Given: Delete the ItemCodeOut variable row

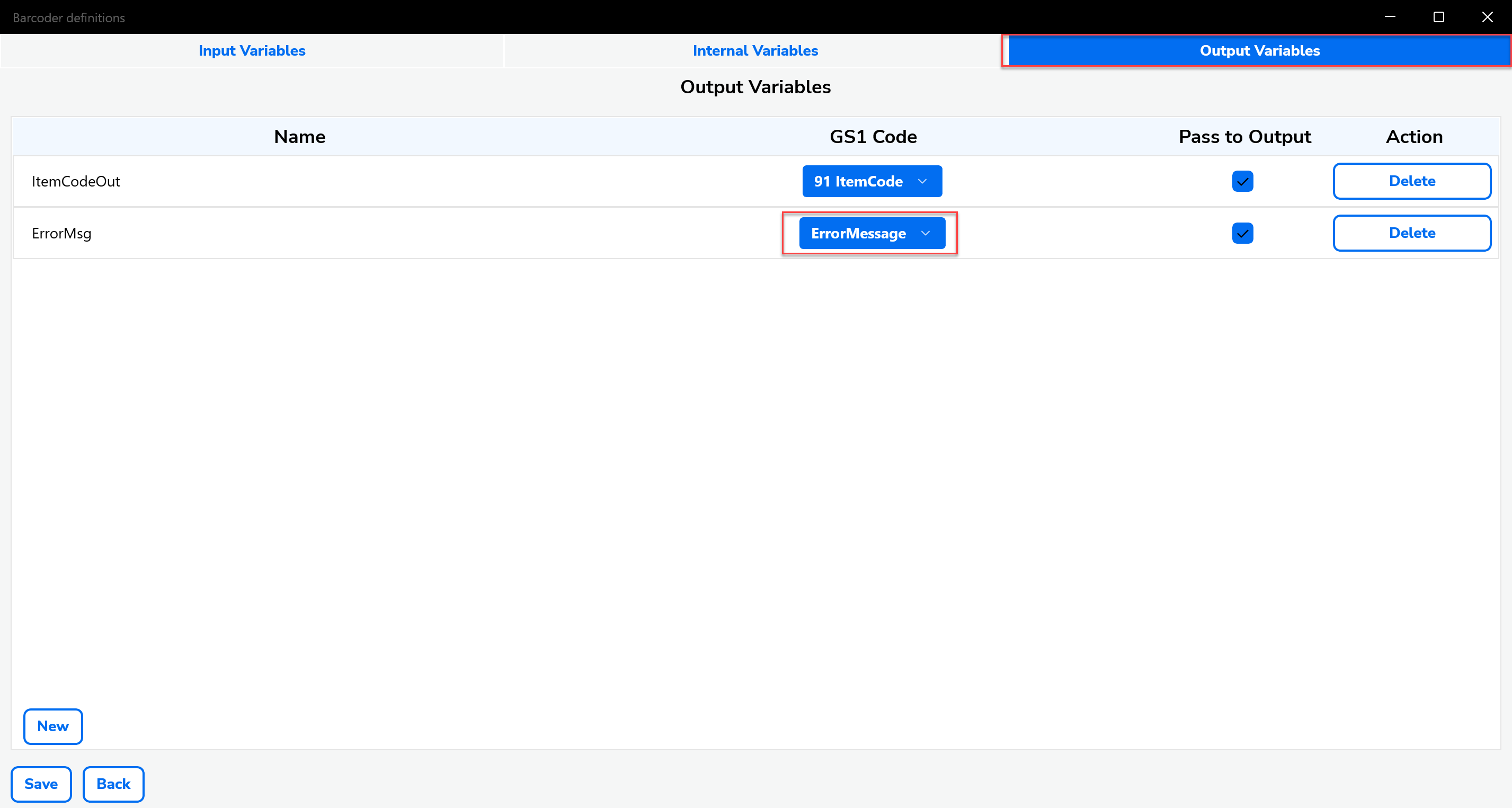Looking at the screenshot, I should point(1412,181).
